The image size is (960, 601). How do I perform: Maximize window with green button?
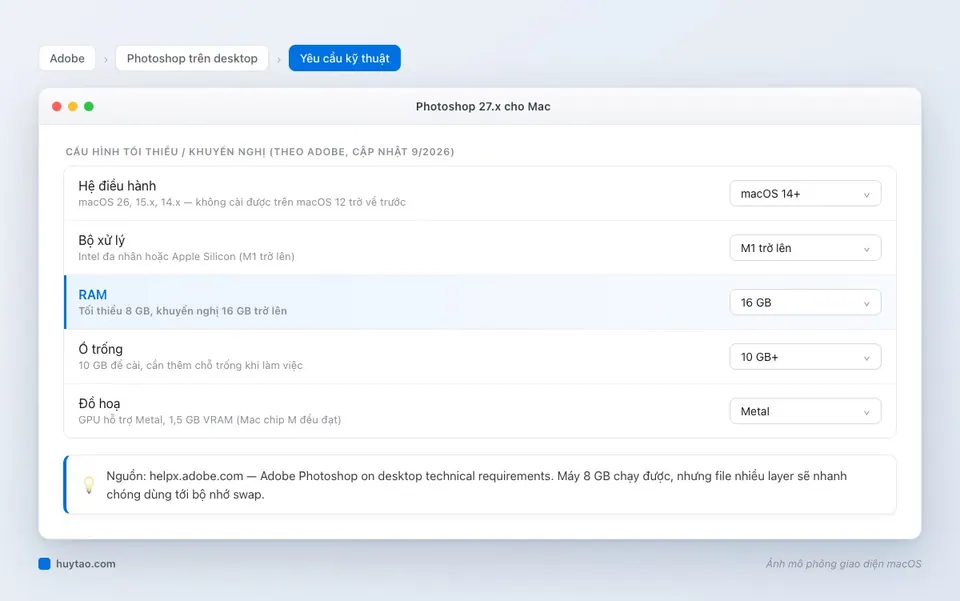point(89,106)
